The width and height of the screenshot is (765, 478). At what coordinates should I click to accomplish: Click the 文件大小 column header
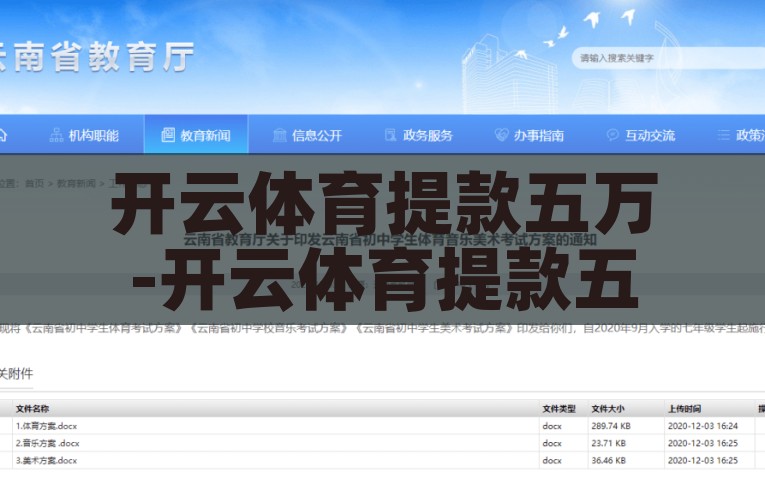pyautogui.click(x=608, y=409)
